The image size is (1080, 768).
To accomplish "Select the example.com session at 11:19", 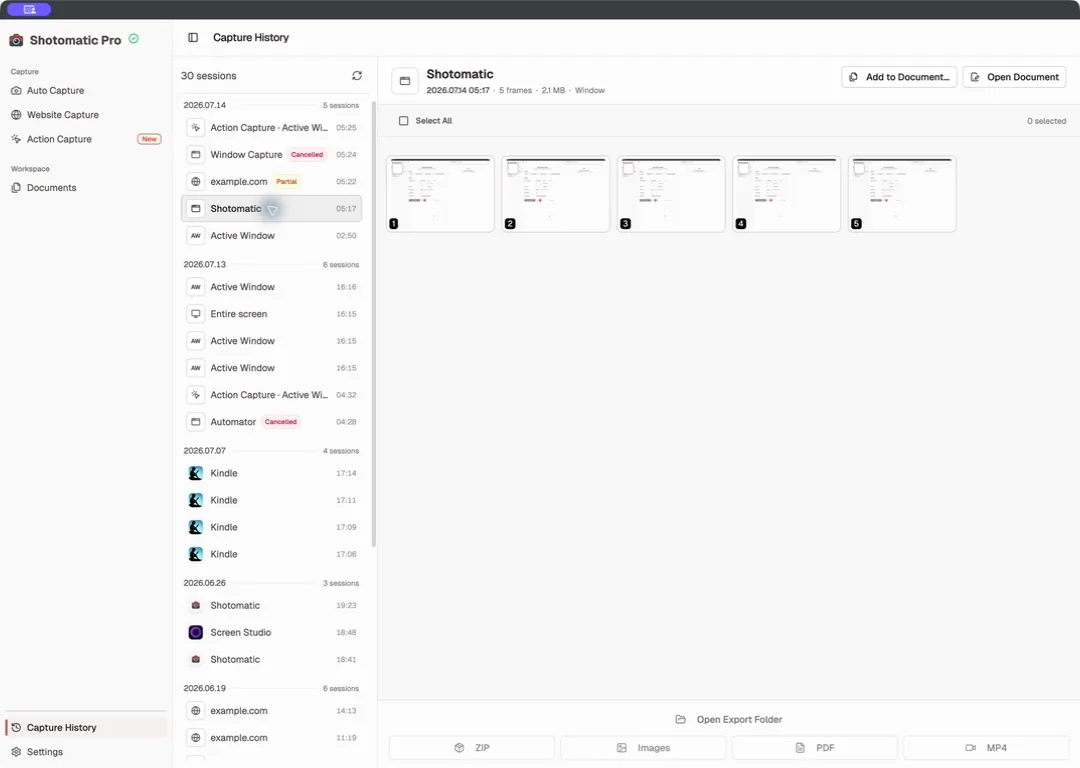I will point(271,738).
